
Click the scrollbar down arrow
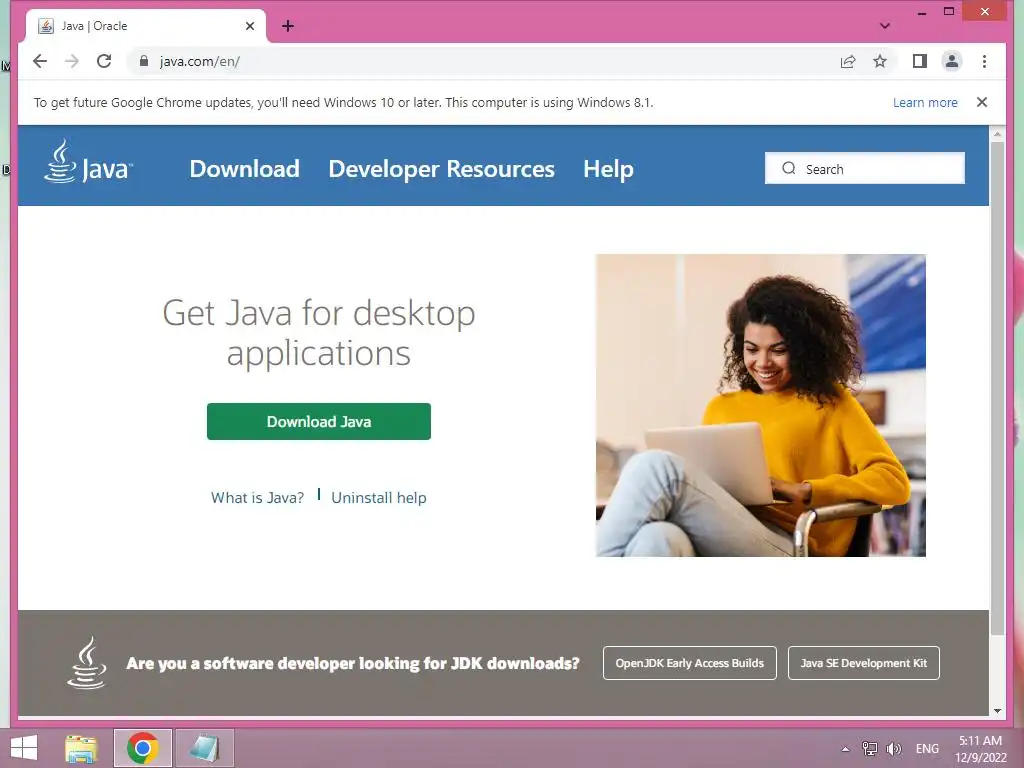997,710
